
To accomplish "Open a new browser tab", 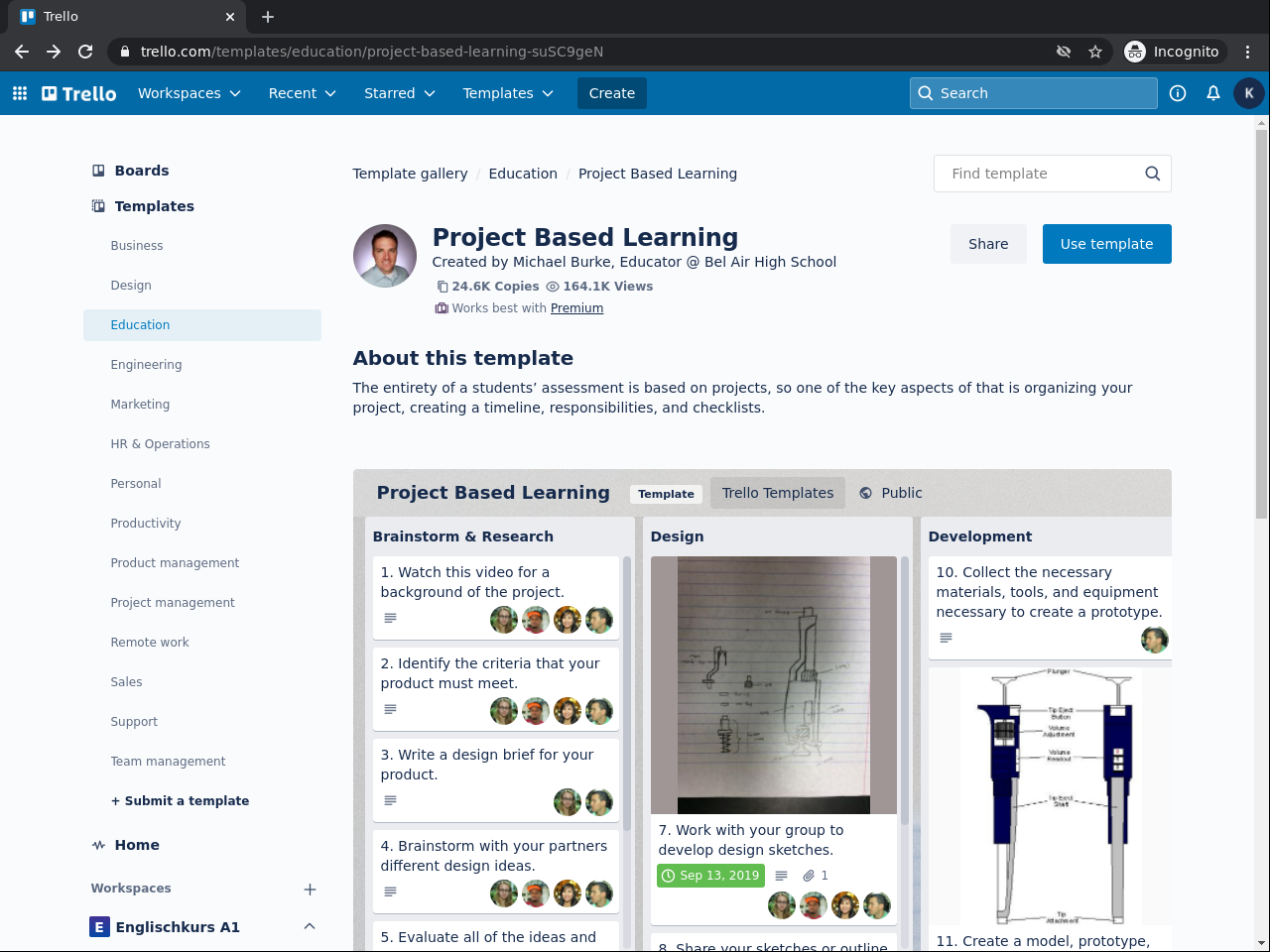I will point(268,17).
